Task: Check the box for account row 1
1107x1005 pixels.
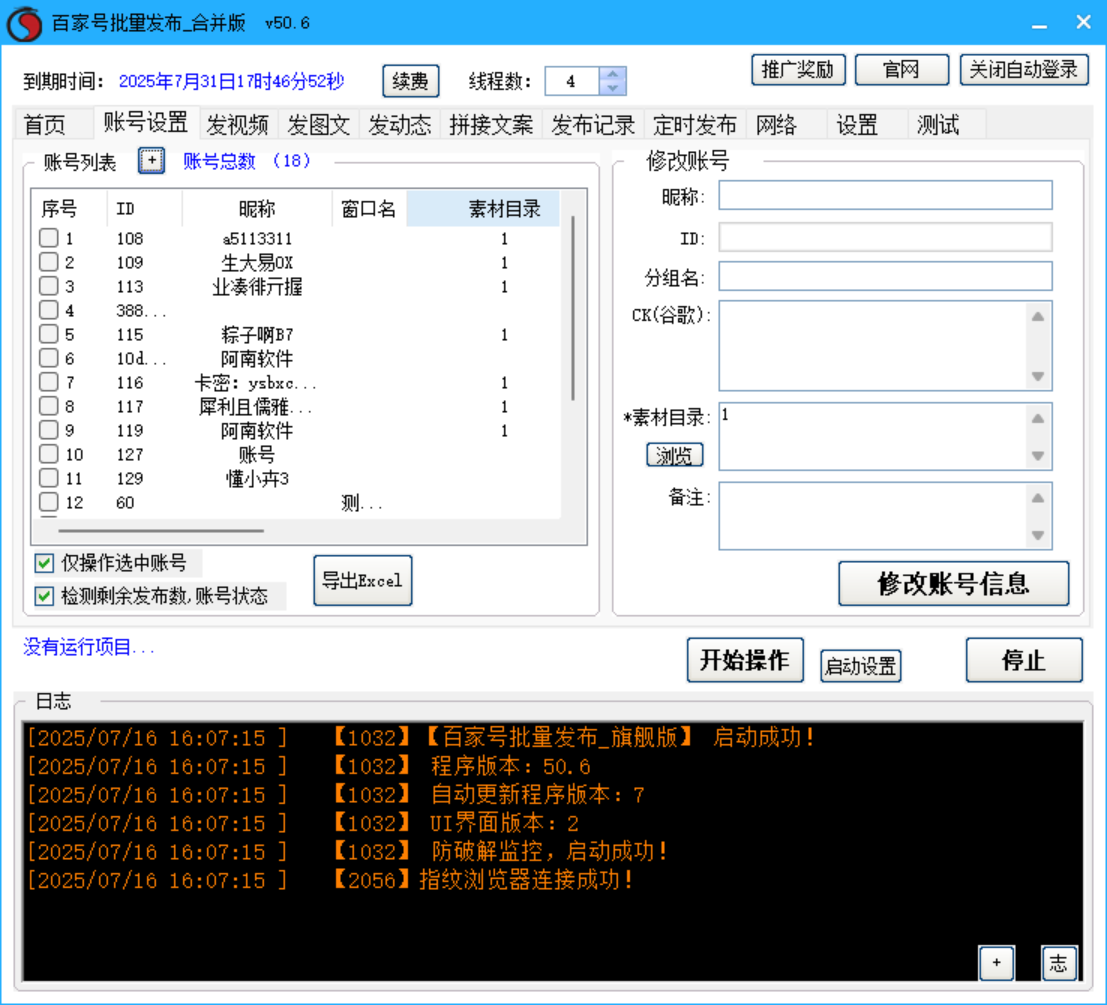Action: (49, 238)
